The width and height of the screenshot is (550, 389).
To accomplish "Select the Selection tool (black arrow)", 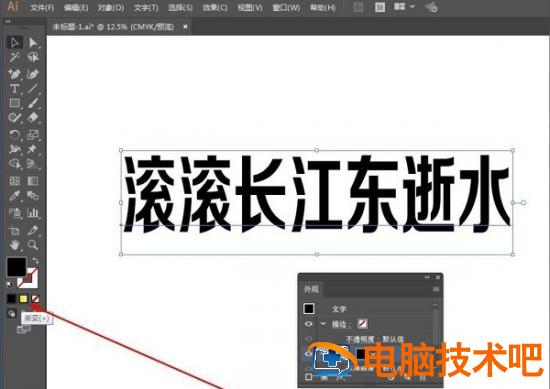I will click(x=14, y=42).
